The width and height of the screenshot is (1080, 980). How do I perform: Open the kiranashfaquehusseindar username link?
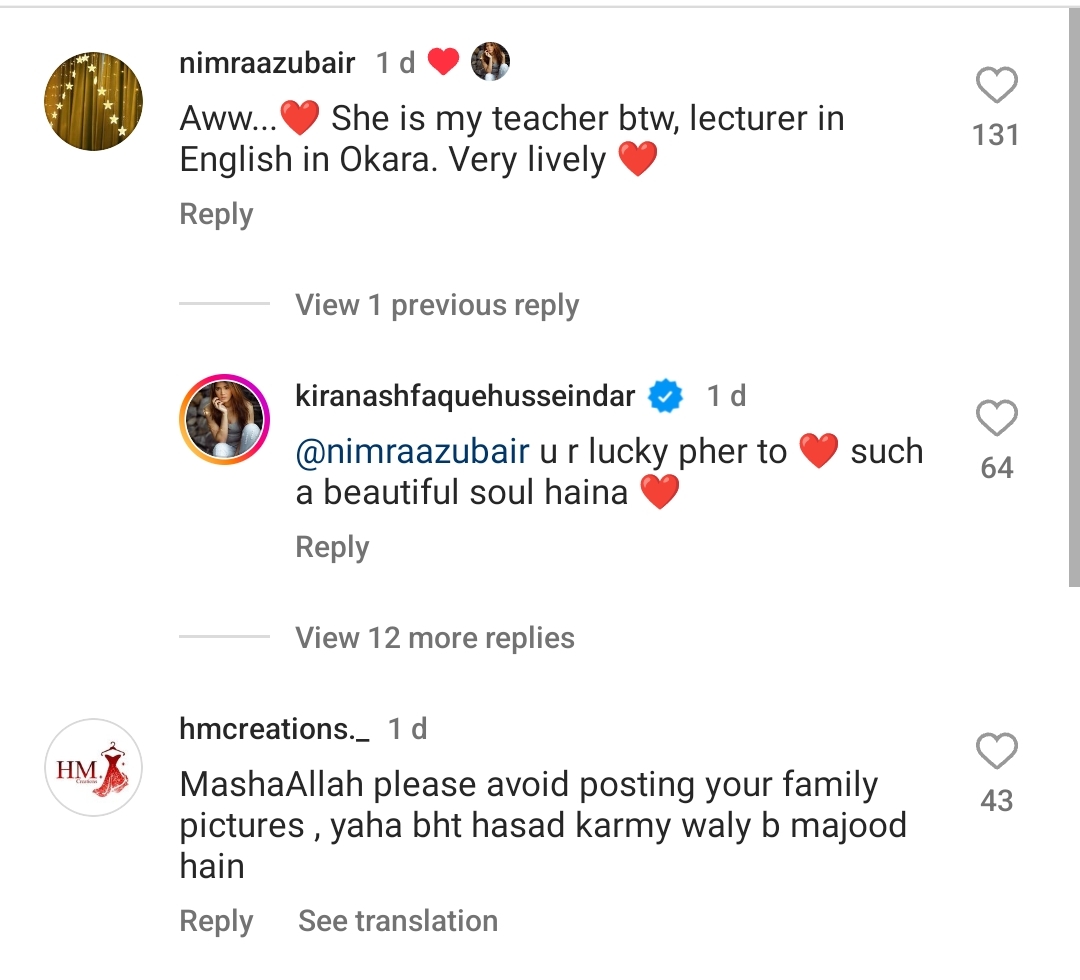[465, 396]
